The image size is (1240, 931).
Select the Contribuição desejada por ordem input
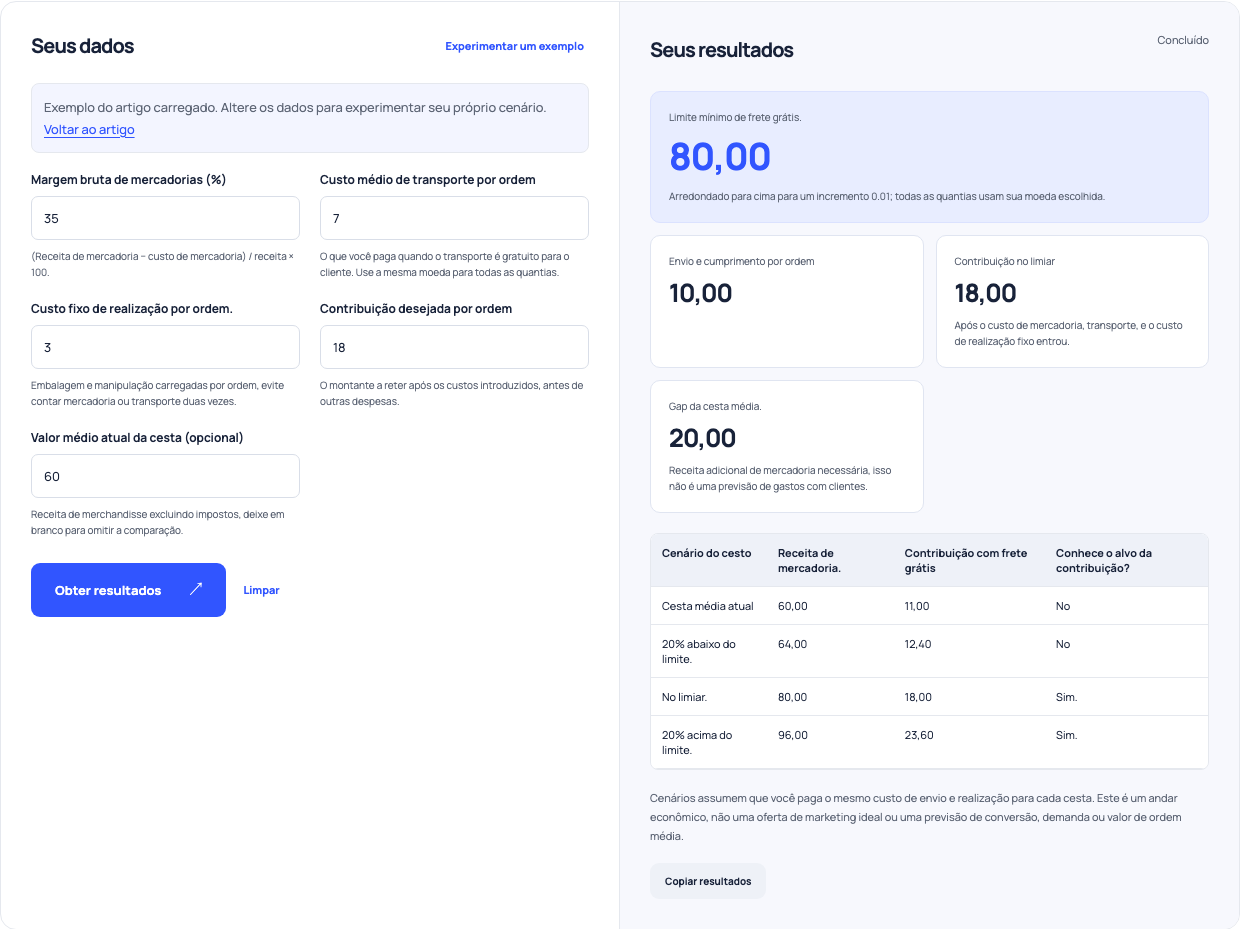pos(454,347)
